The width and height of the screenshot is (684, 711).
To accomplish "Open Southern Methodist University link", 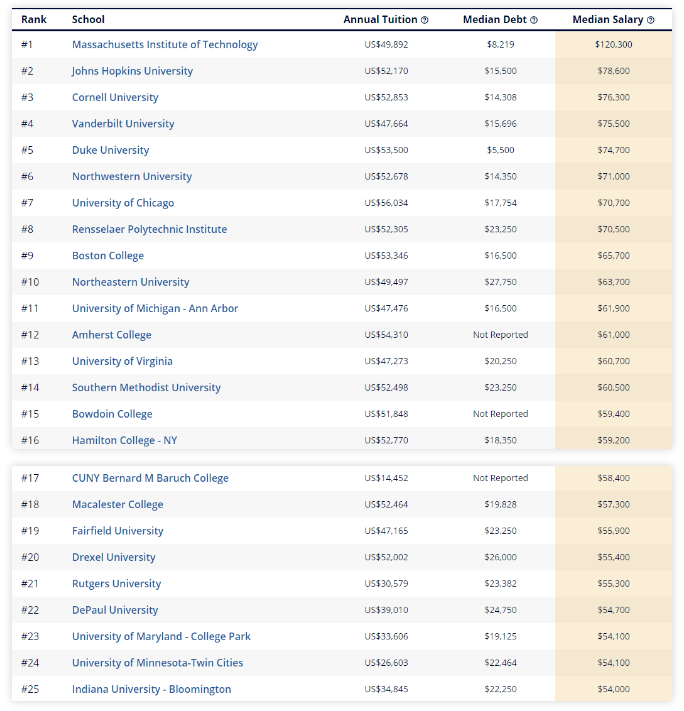I will (x=146, y=387).
